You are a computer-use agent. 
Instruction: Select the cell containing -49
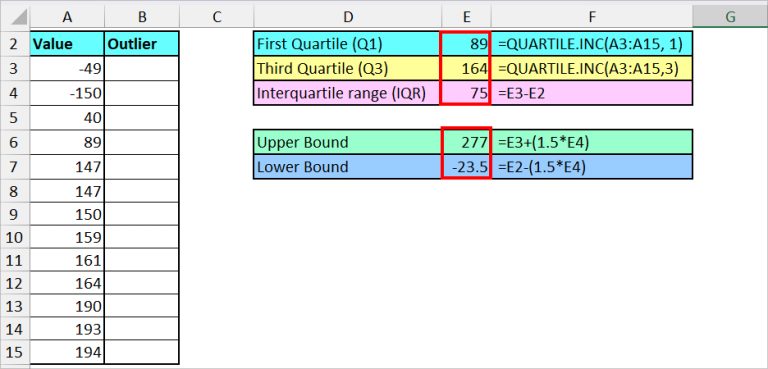pyautogui.click(x=67, y=69)
